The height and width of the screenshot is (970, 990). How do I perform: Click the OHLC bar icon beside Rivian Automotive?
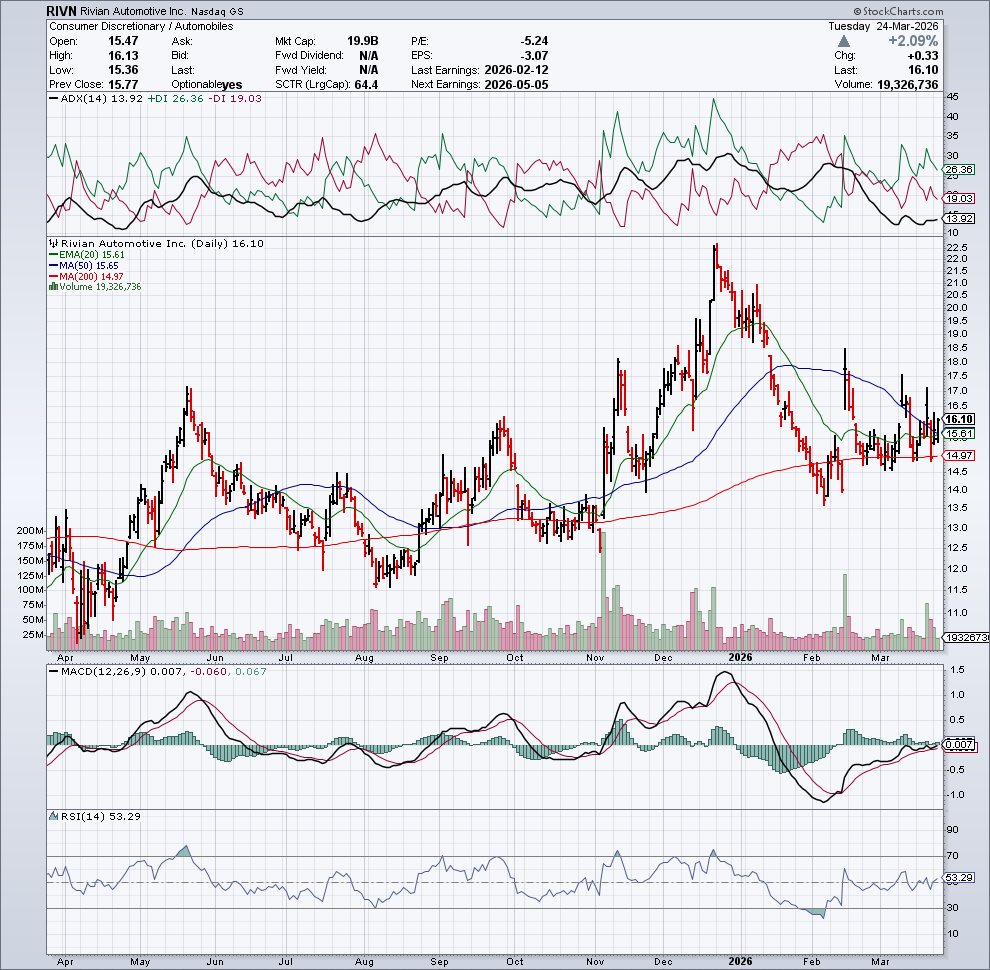[x=52, y=243]
